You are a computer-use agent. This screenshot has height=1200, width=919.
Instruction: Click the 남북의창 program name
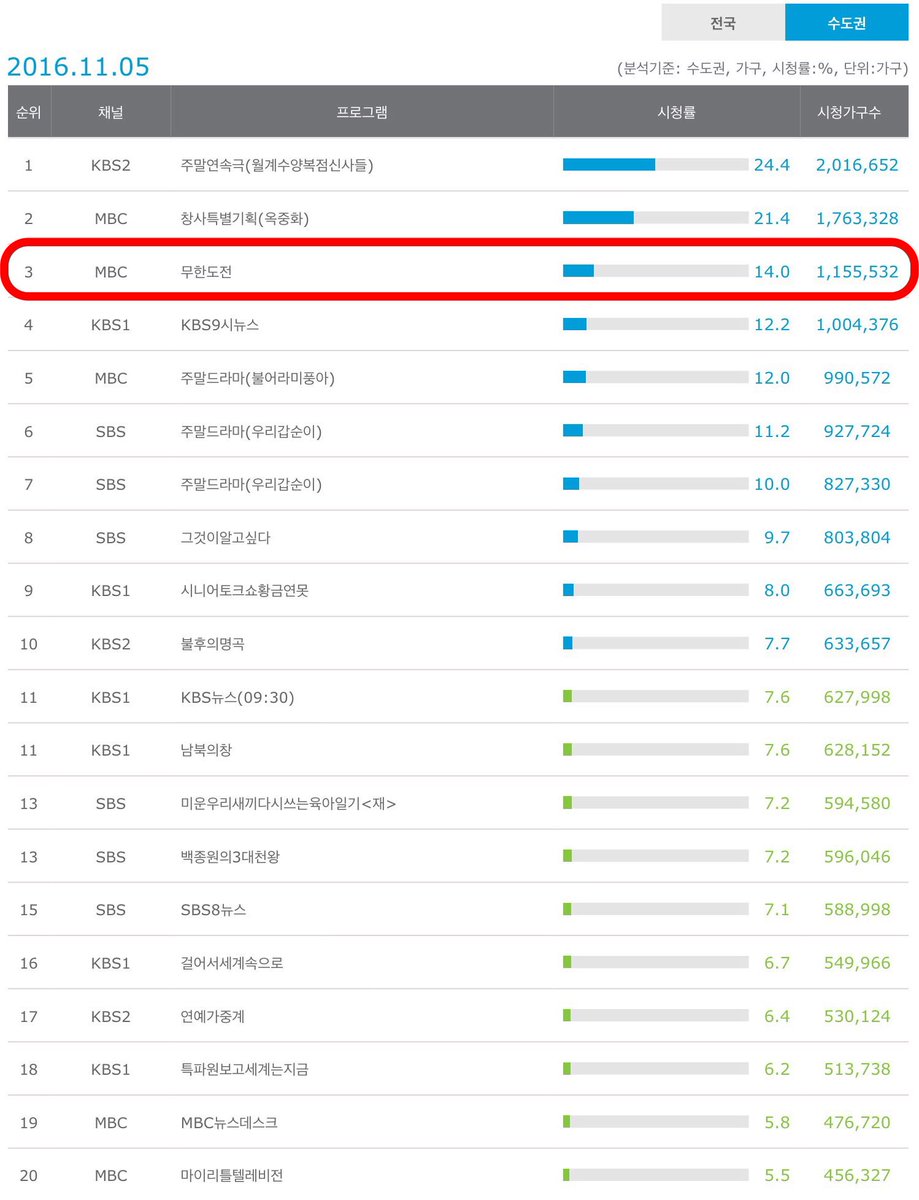tap(206, 750)
